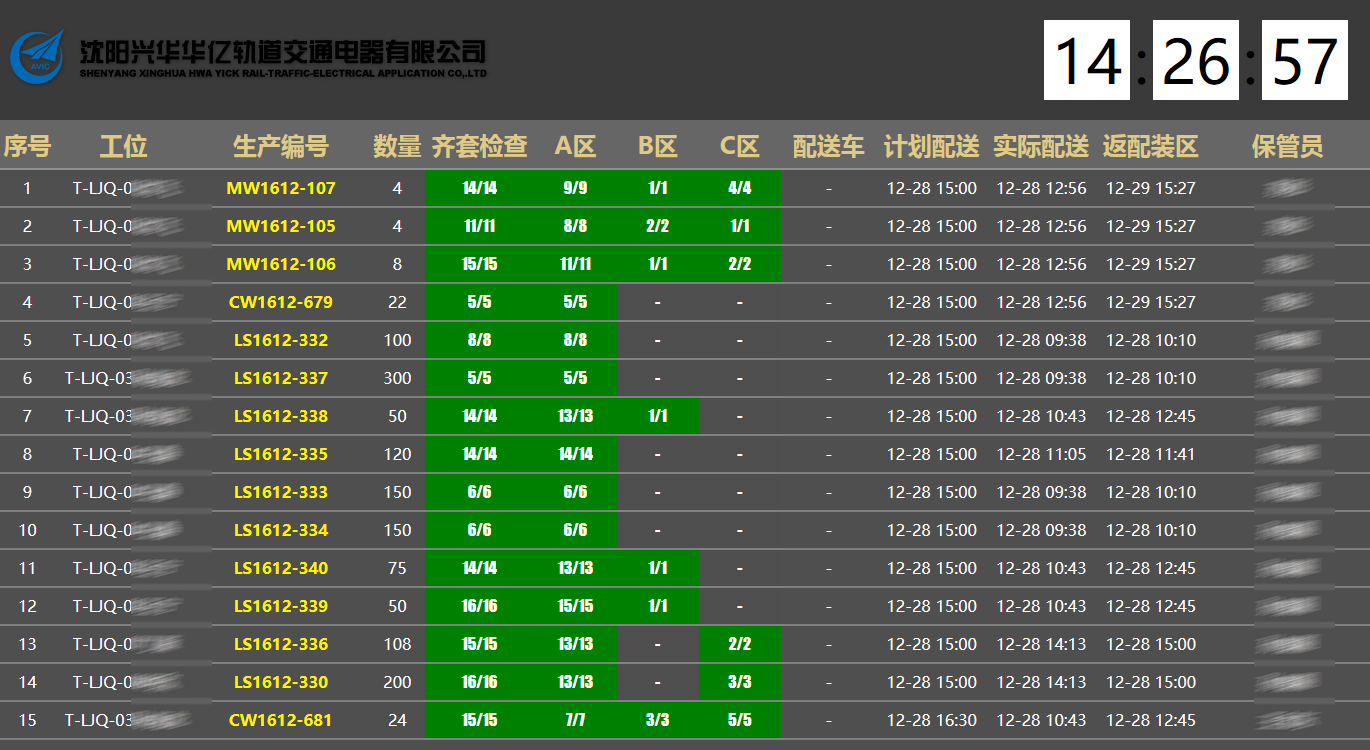Screen dimensions: 1370x750
Task: Select production number LS1612-330
Action: (281, 682)
